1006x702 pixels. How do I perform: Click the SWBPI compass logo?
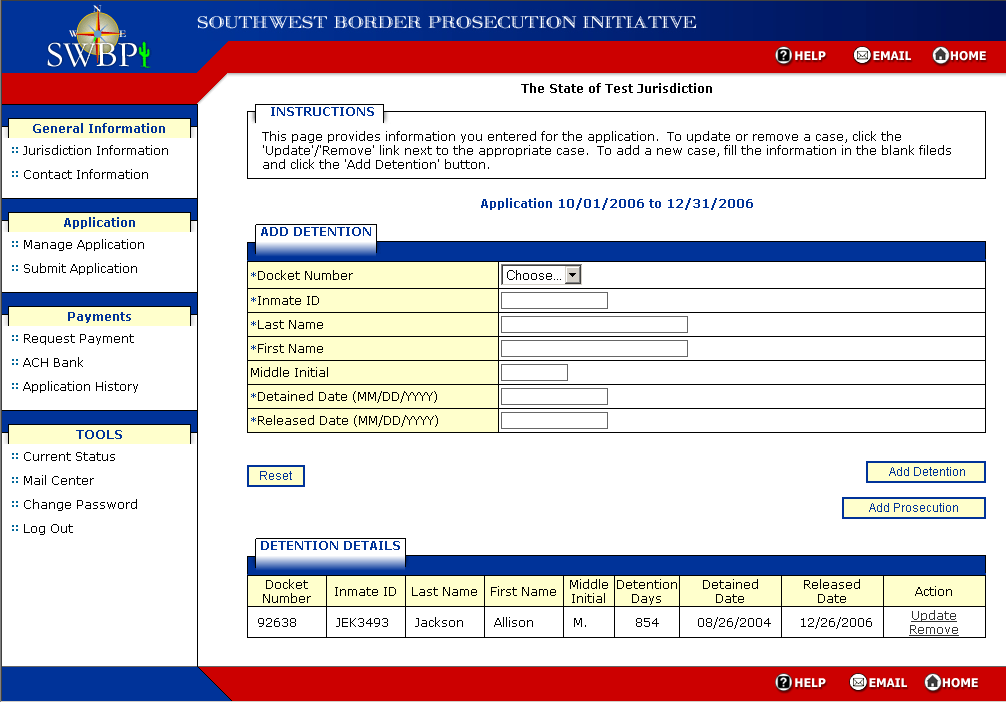tap(97, 40)
